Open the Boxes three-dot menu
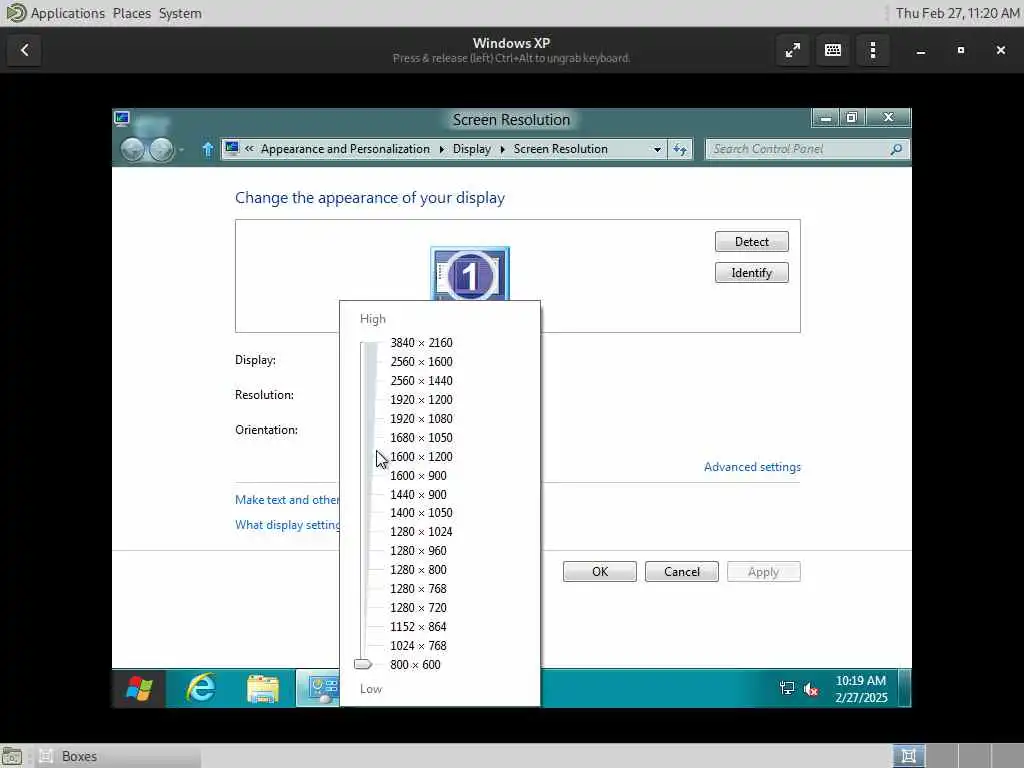 coord(872,50)
